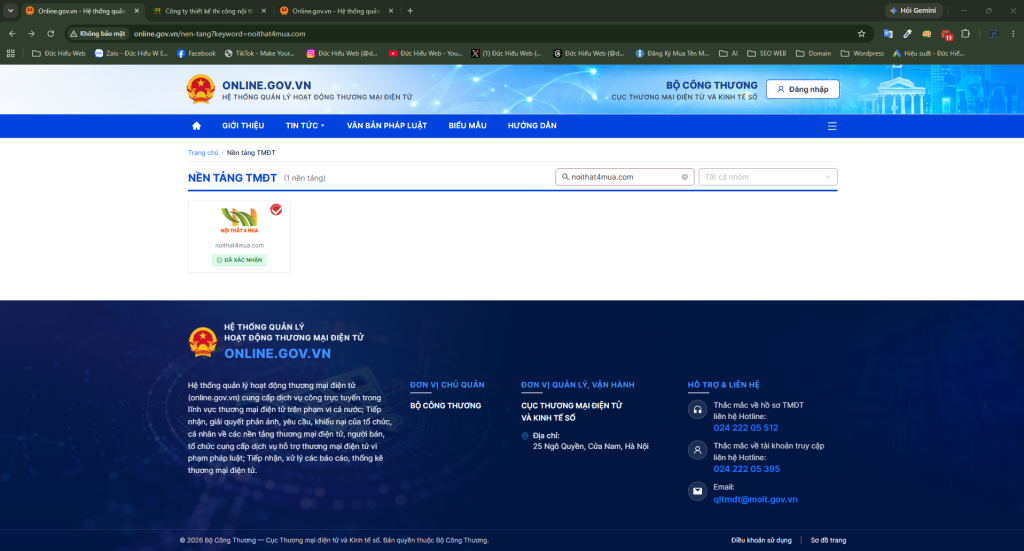This screenshot has height=551, width=1024.
Task: Go back with the browser back arrow
Action: click(12, 34)
